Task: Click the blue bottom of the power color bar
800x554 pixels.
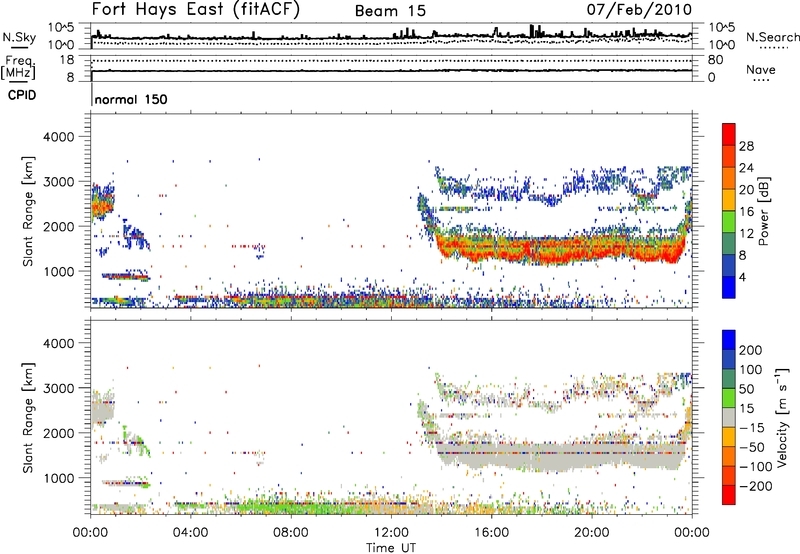Action: pos(729,287)
